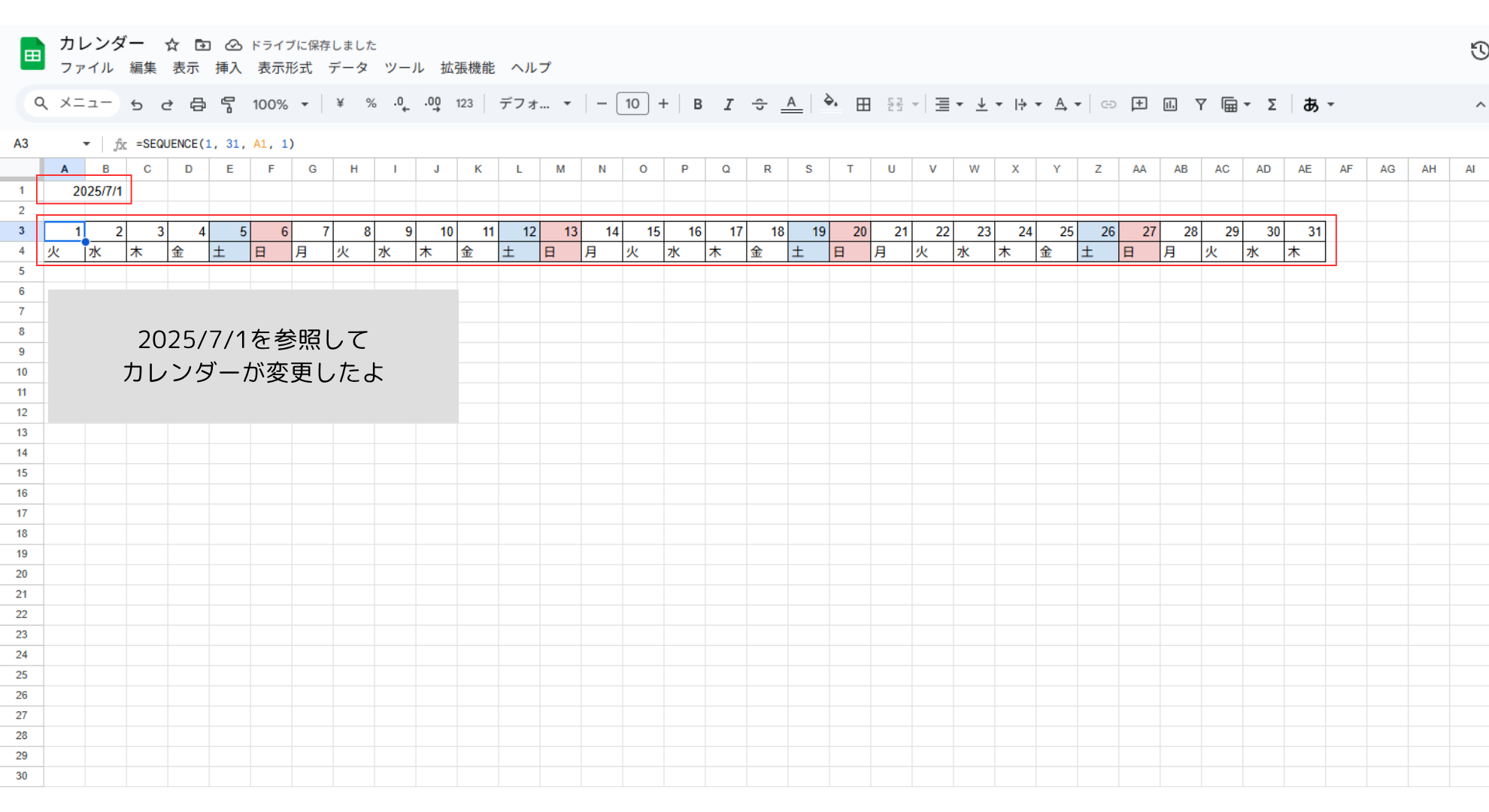The width and height of the screenshot is (1489, 812).
Task: Open the borders tool
Action: 863,105
